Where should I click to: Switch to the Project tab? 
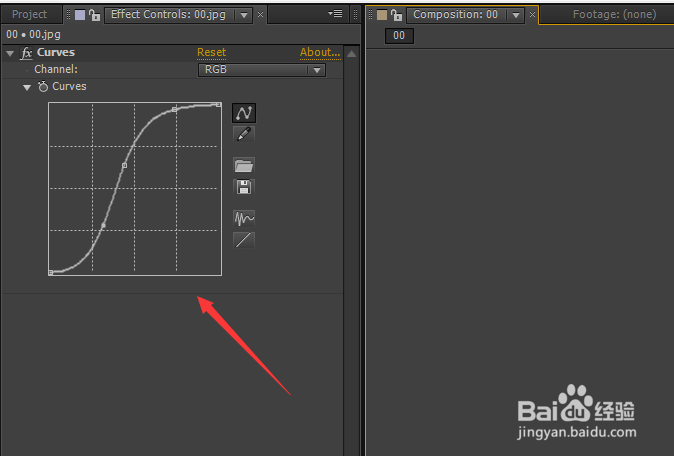[29, 15]
